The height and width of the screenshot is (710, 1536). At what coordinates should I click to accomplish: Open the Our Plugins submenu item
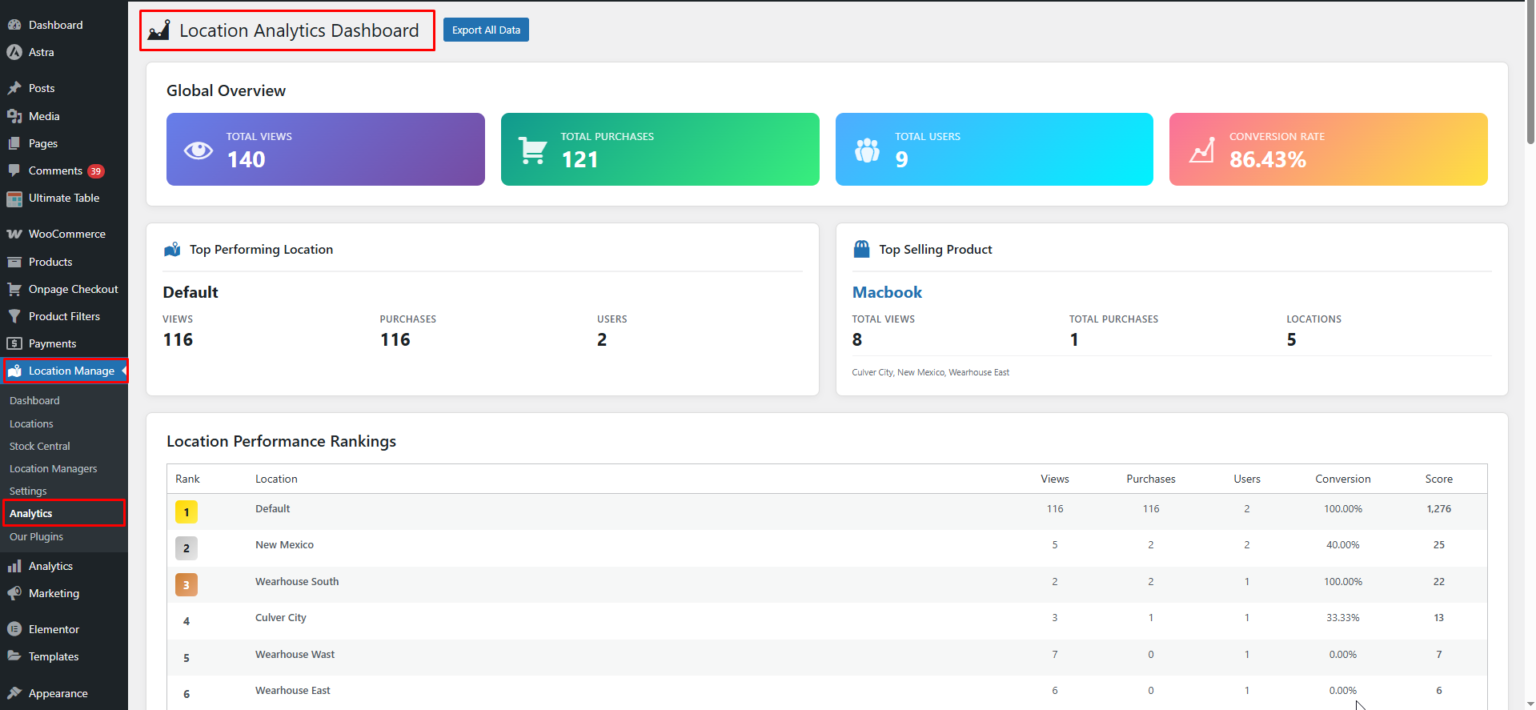35,537
